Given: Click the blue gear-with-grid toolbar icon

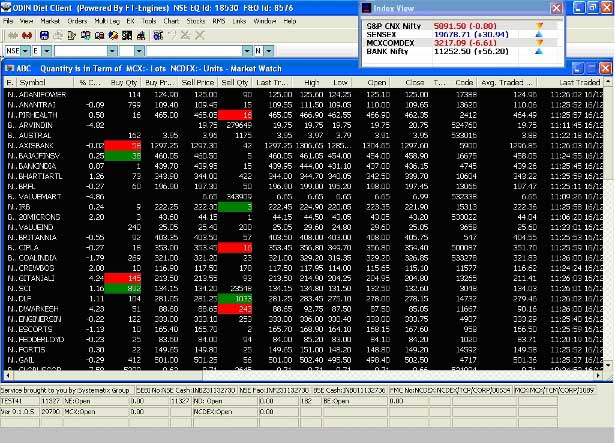Looking at the screenshot, I should click(x=158, y=36).
